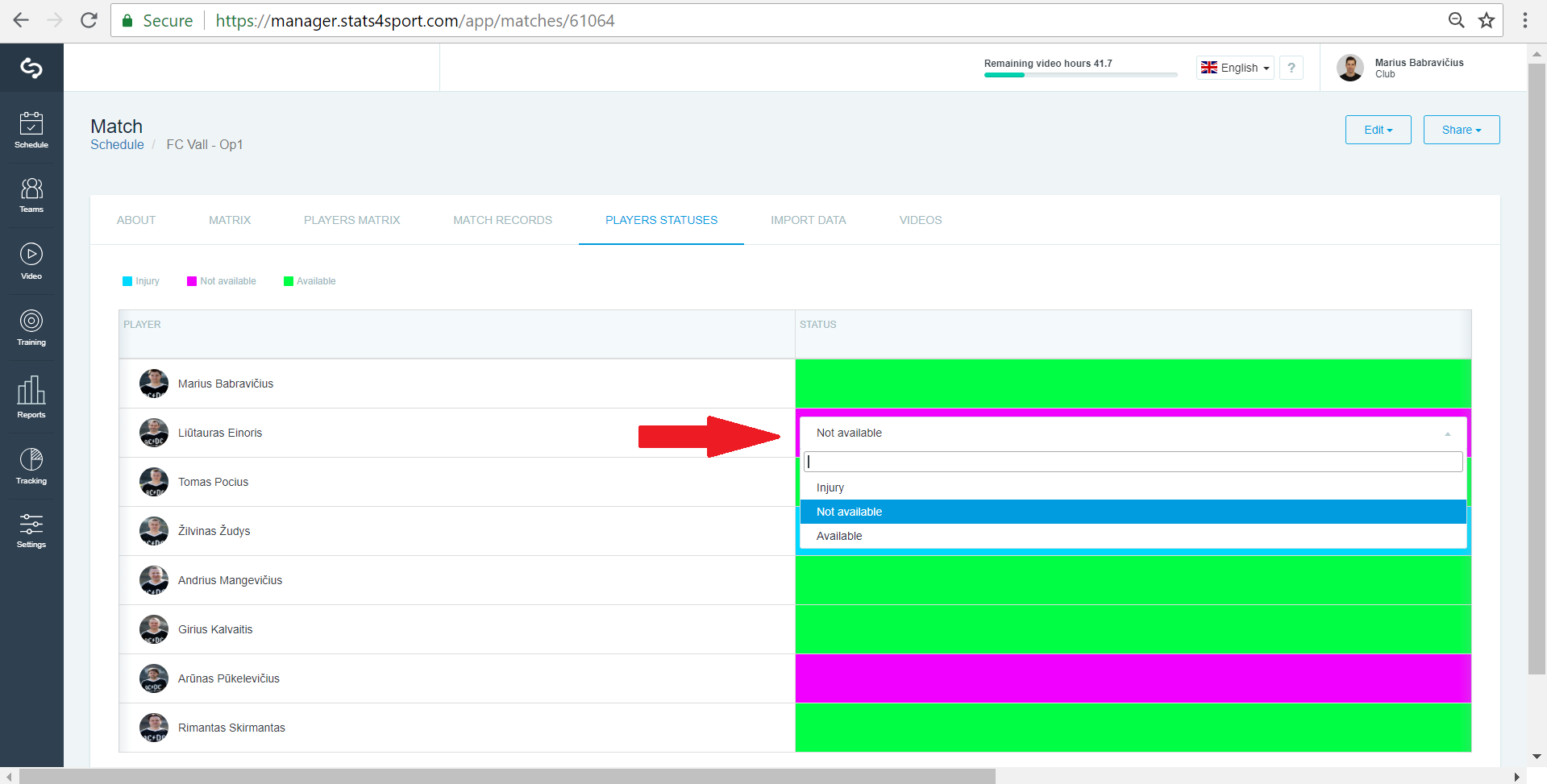Image resolution: width=1547 pixels, height=784 pixels.
Task: Open the PLAYERS MATRIX tab
Action: point(352,220)
